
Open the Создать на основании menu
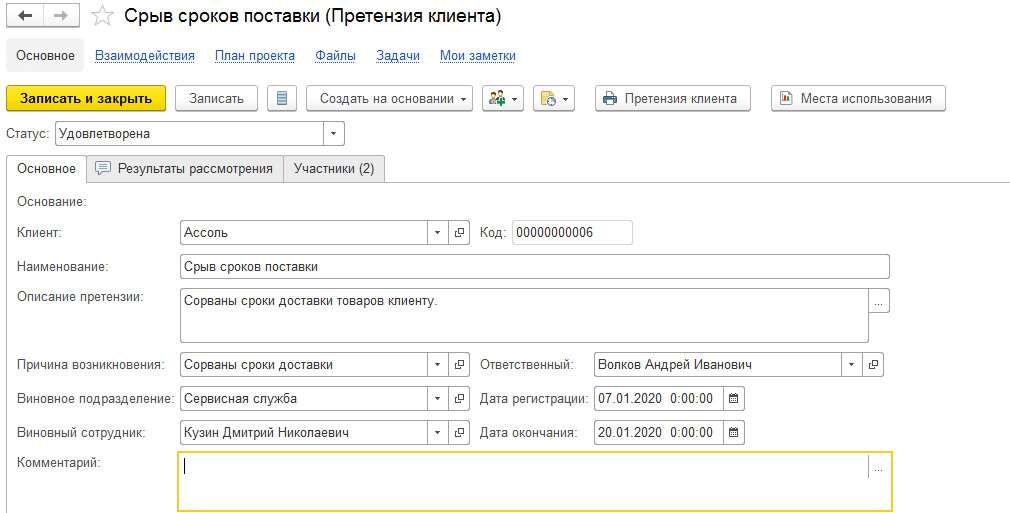click(389, 98)
